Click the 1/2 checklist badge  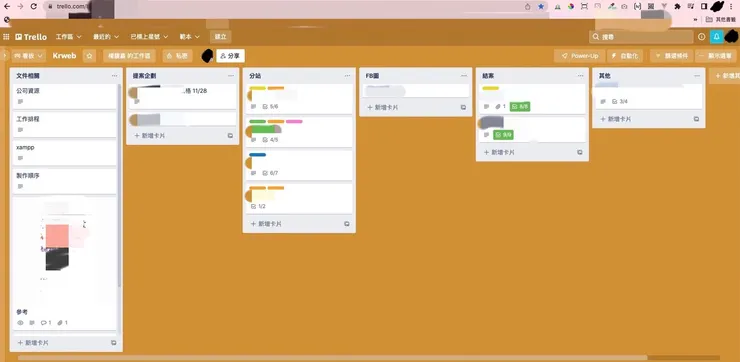[258, 207]
